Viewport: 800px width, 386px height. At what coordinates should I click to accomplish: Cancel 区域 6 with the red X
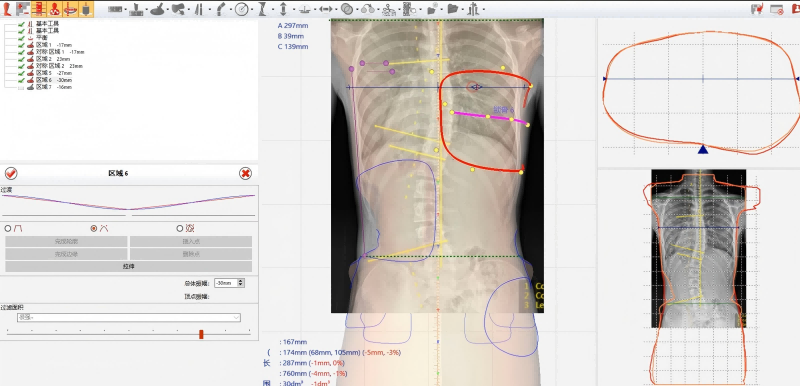(245, 173)
